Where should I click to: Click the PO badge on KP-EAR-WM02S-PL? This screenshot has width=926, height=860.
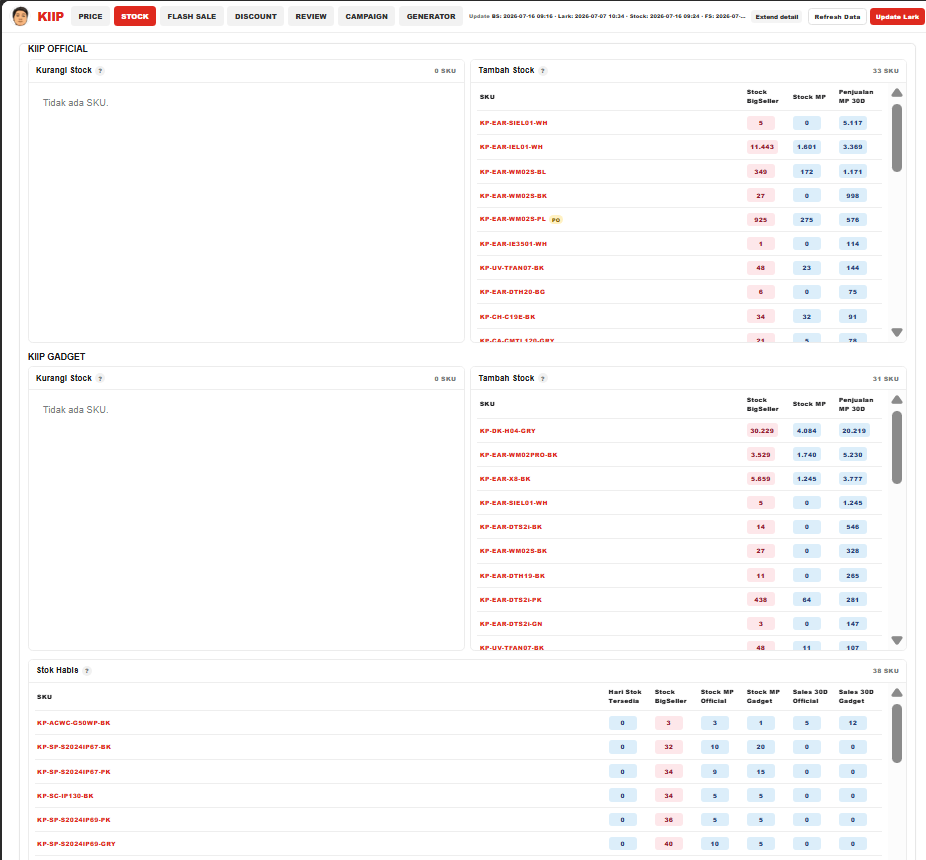coord(556,220)
